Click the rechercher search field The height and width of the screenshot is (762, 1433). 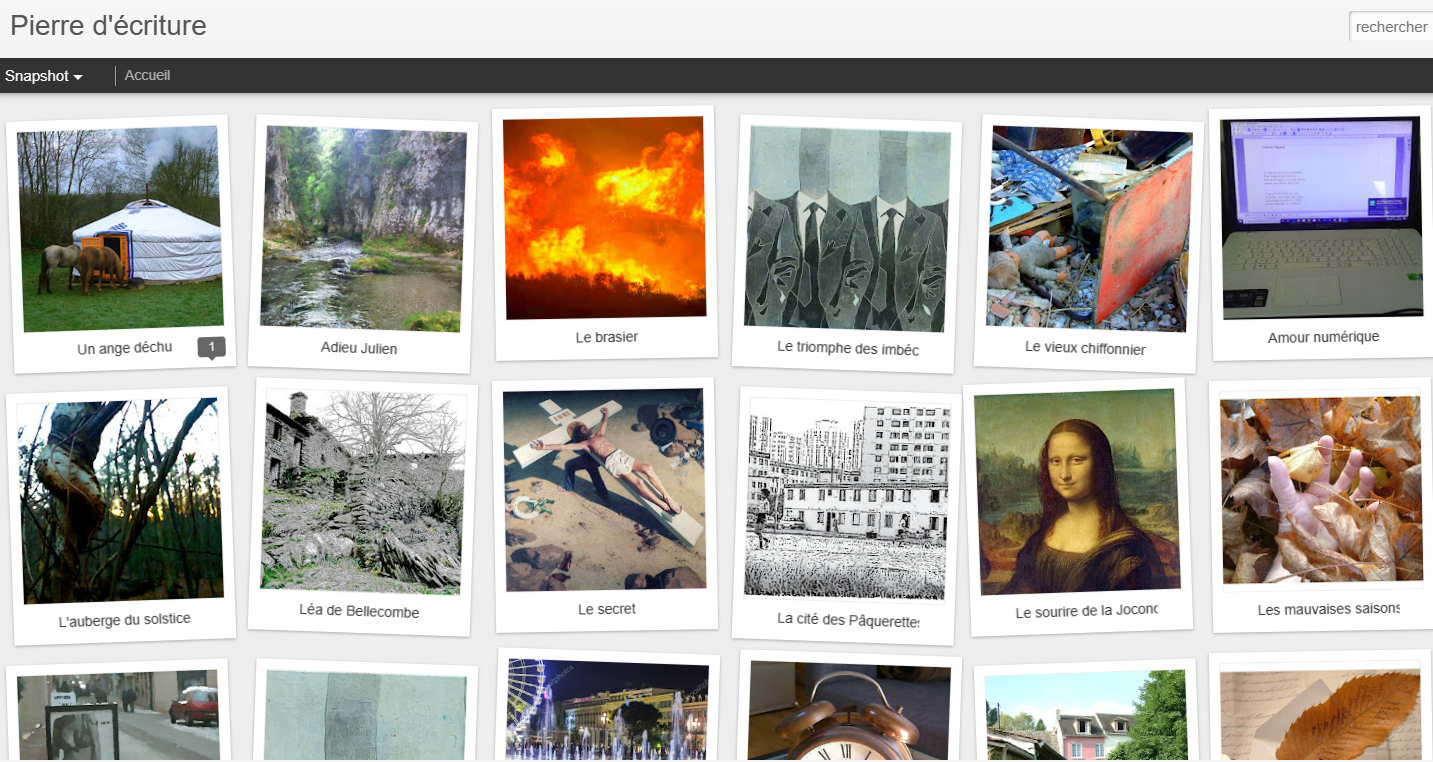[1390, 27]
